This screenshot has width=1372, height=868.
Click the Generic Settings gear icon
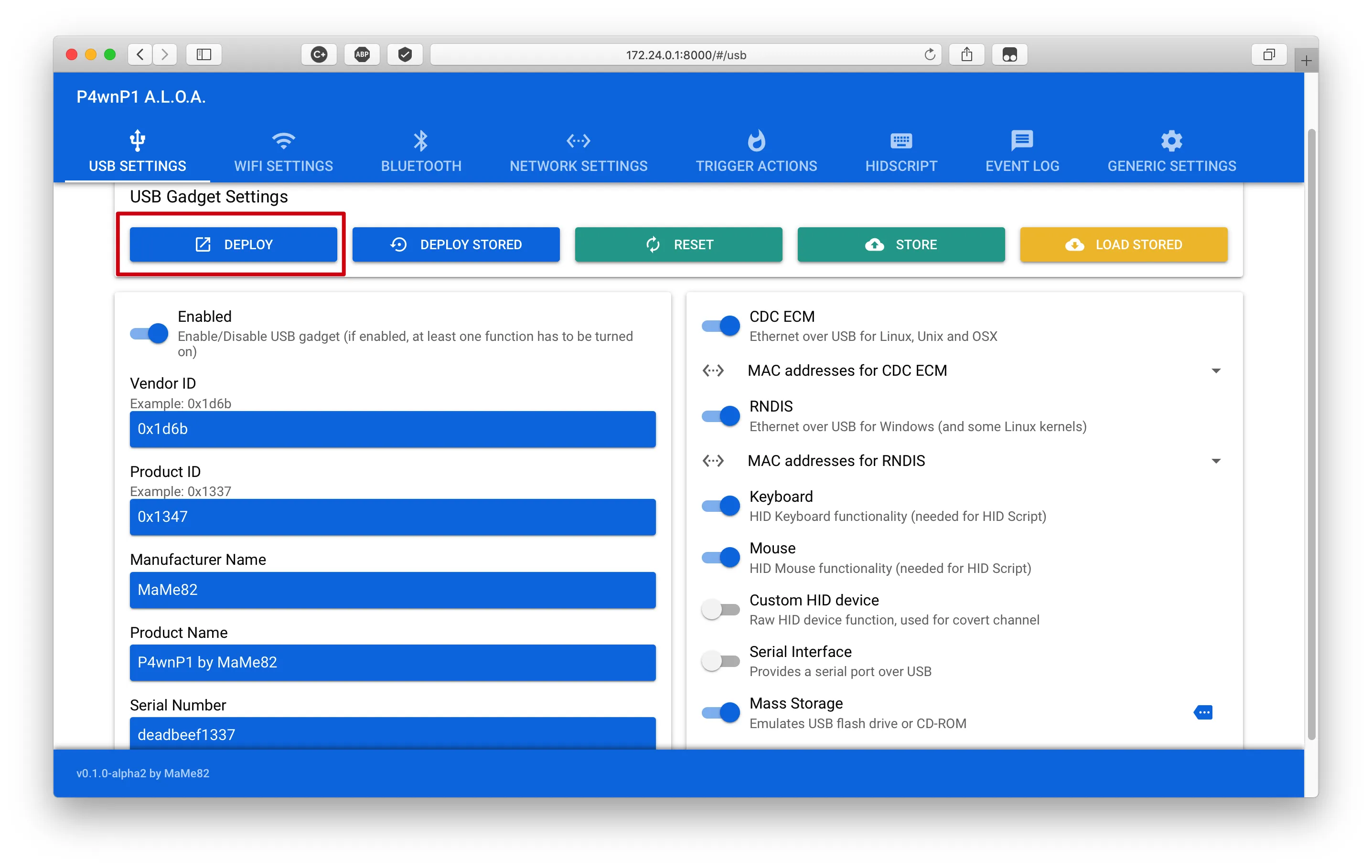pyautogui.click(x=1171, y=140)
